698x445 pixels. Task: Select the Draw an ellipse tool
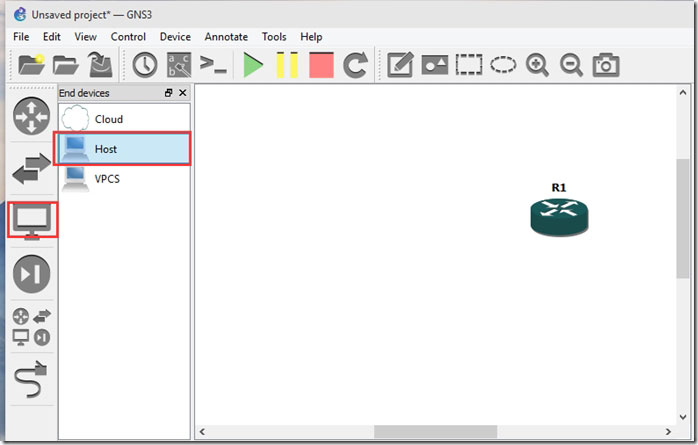click(503, 65)
